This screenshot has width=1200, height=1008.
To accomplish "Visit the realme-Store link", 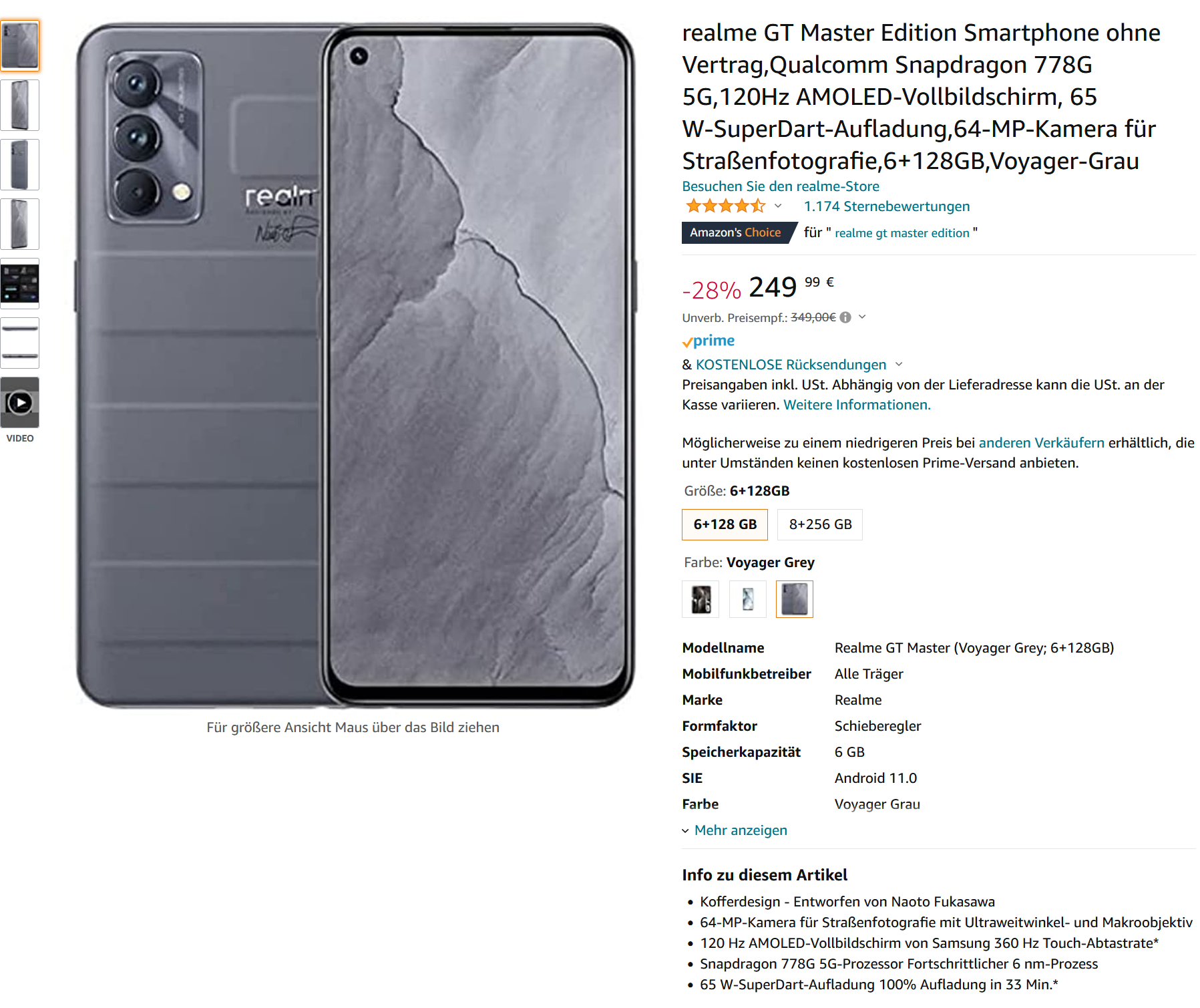I will coord(781,186).
